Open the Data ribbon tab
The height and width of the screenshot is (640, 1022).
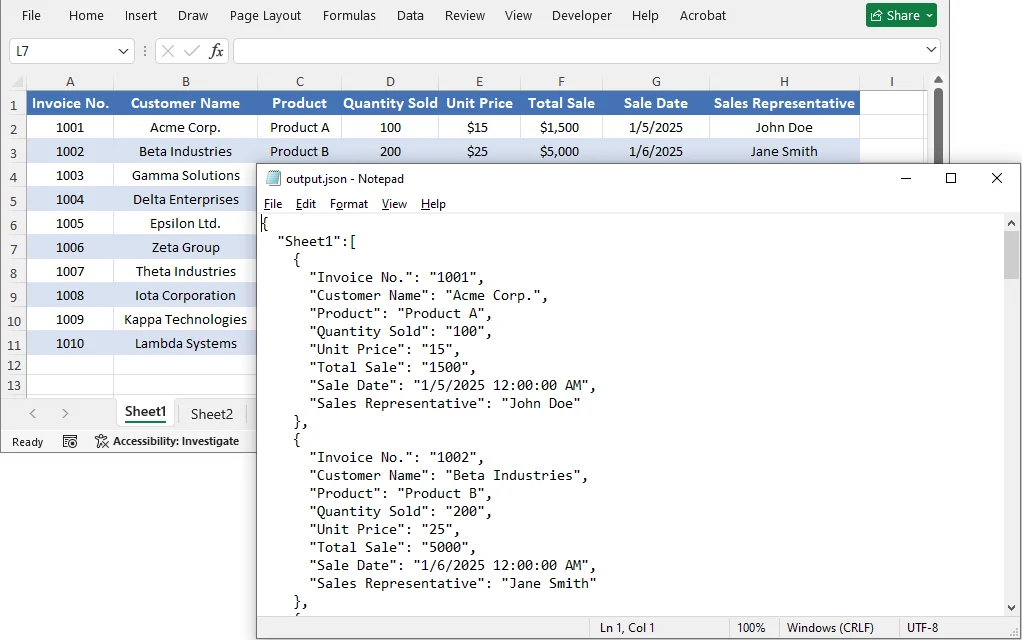point(410,16)
